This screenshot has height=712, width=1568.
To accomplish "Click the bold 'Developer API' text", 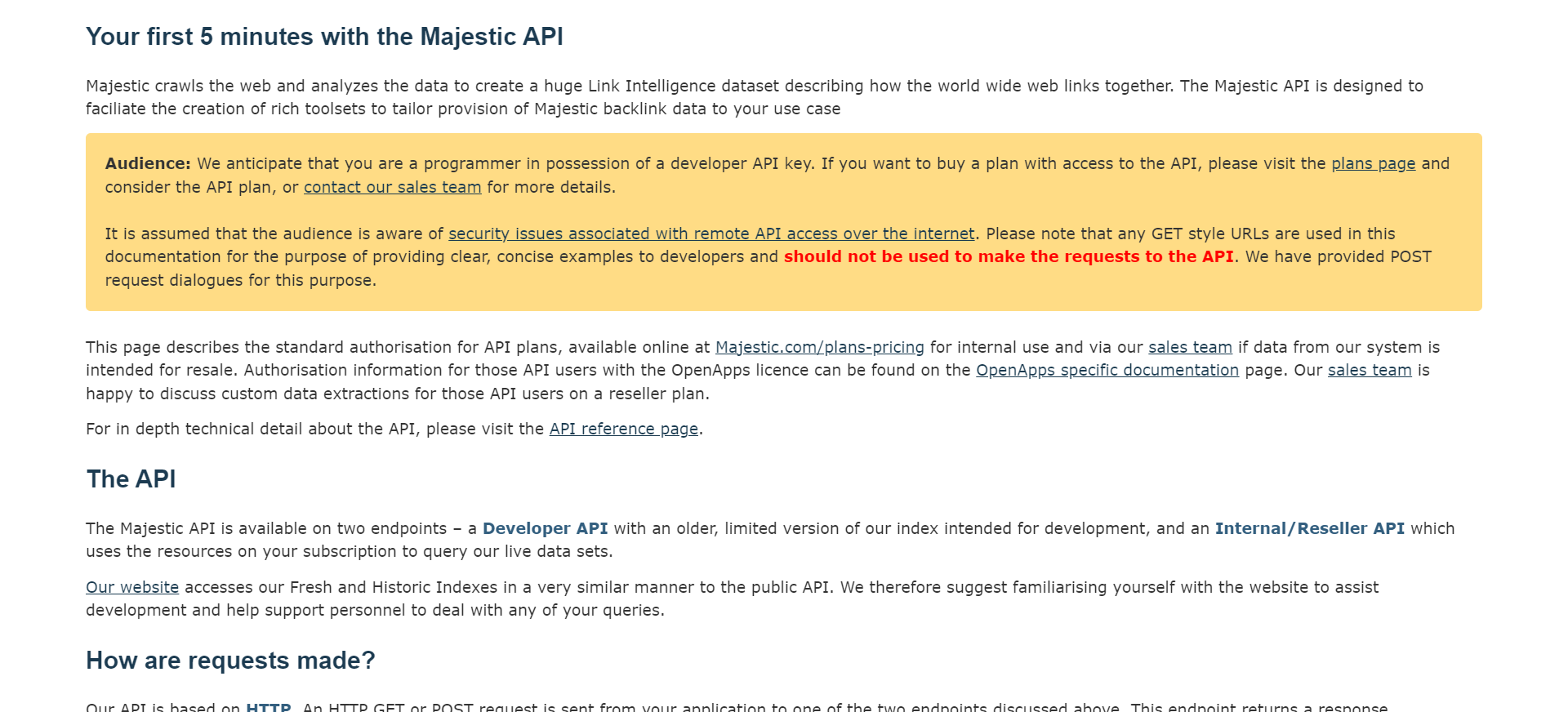I will click(545, 528).
